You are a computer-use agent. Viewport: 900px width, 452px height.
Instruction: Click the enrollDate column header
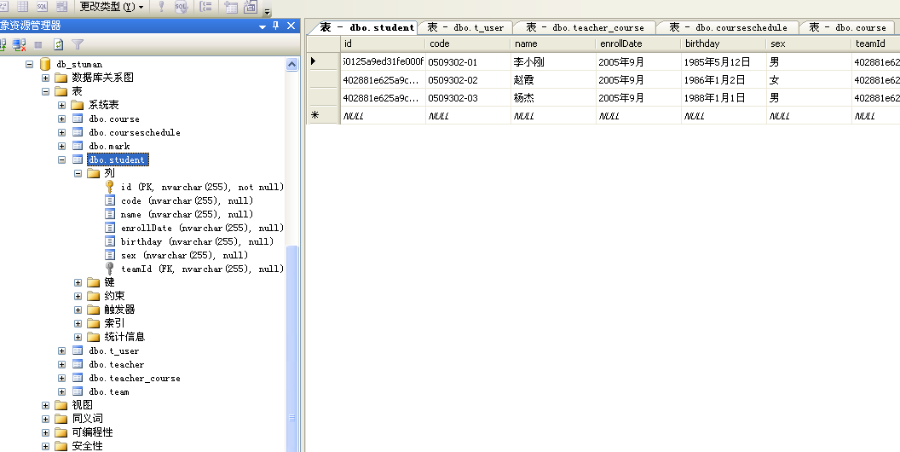pos(638,44)
